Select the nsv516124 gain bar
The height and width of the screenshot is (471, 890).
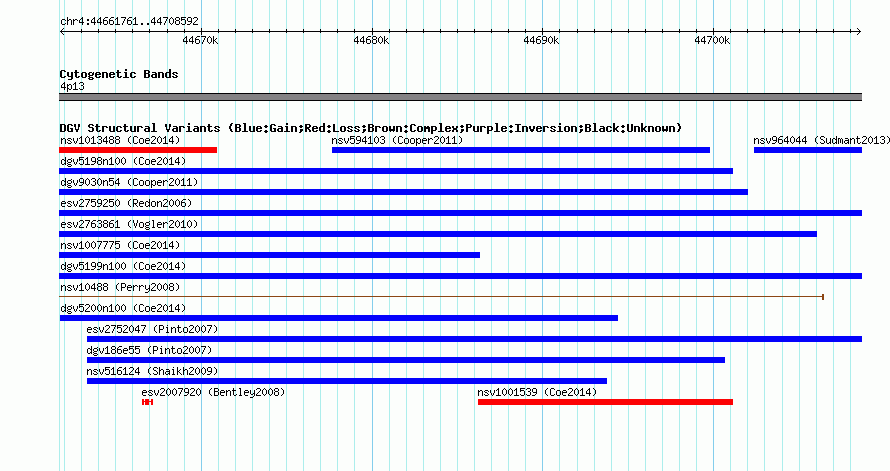pos(347,381)
